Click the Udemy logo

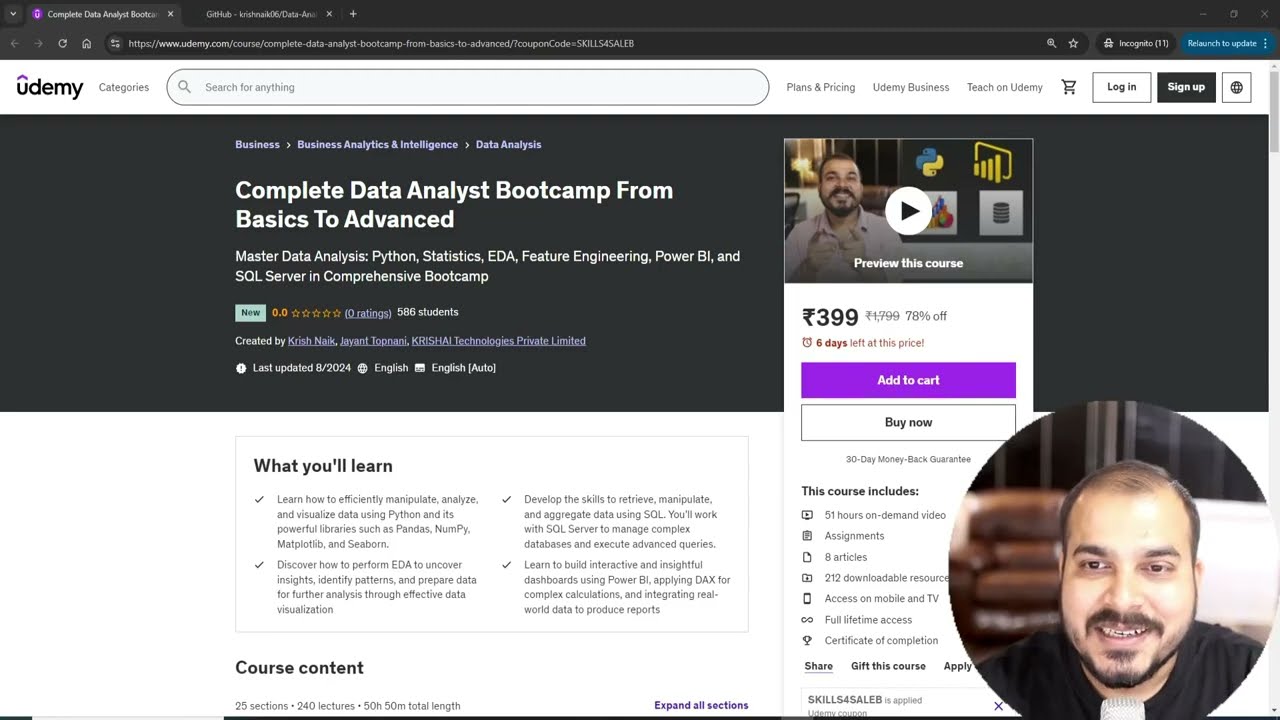(x=50, y=87)
